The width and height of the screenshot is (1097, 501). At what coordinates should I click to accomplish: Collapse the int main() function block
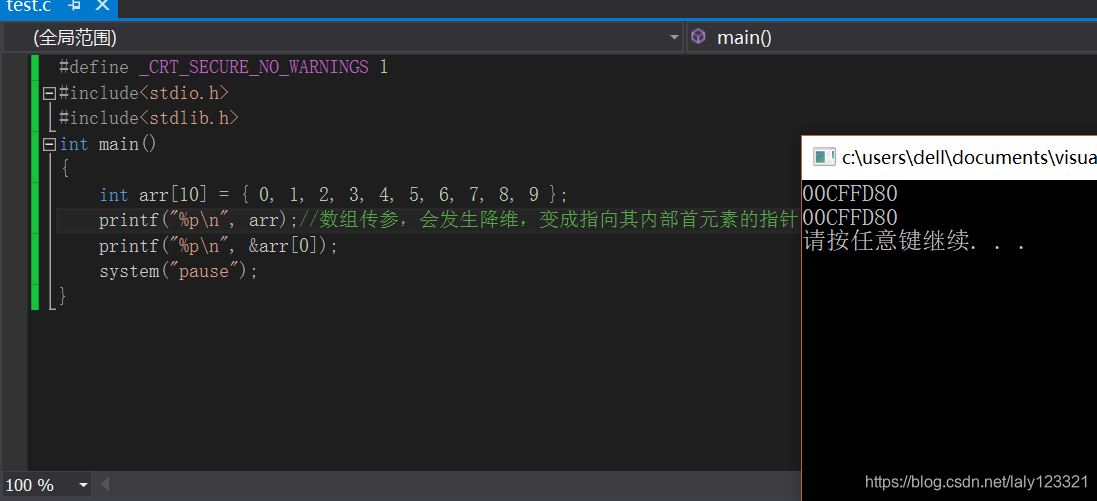pyautogui.click(x=48, y=144)
